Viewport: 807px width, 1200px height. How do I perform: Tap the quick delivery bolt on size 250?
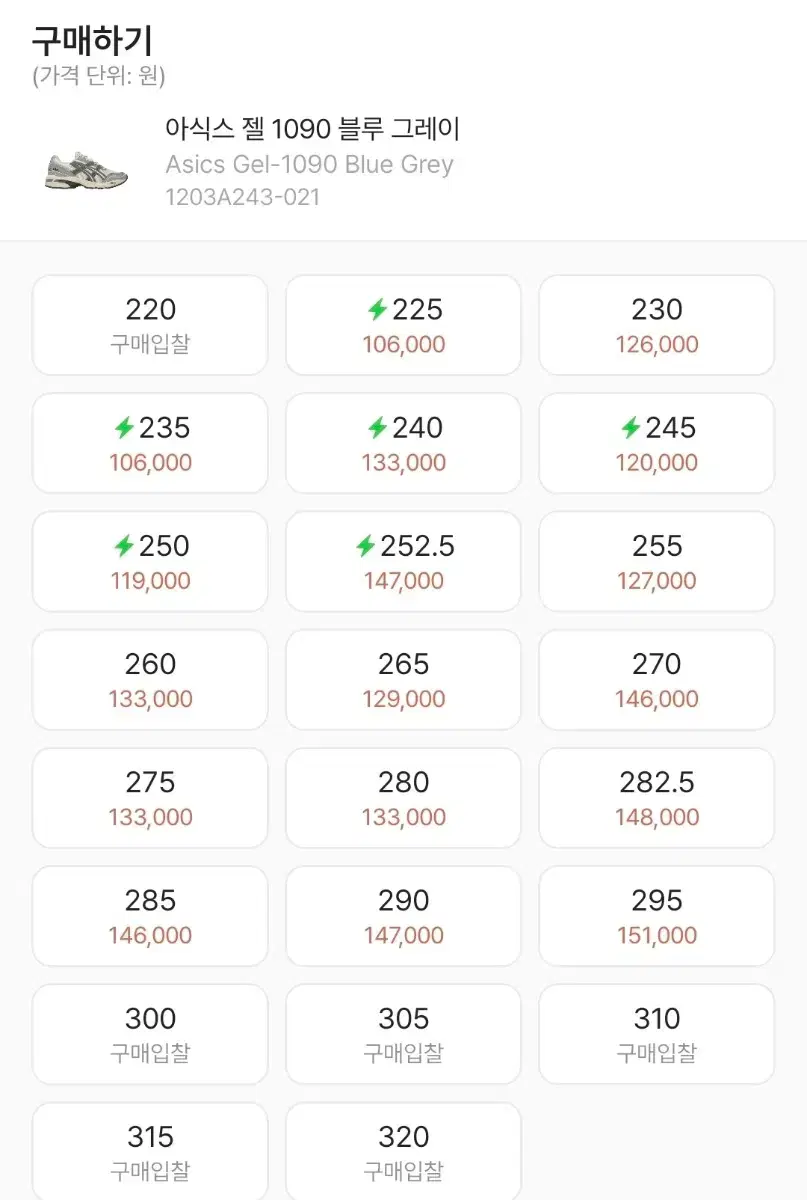click(124, 546)
